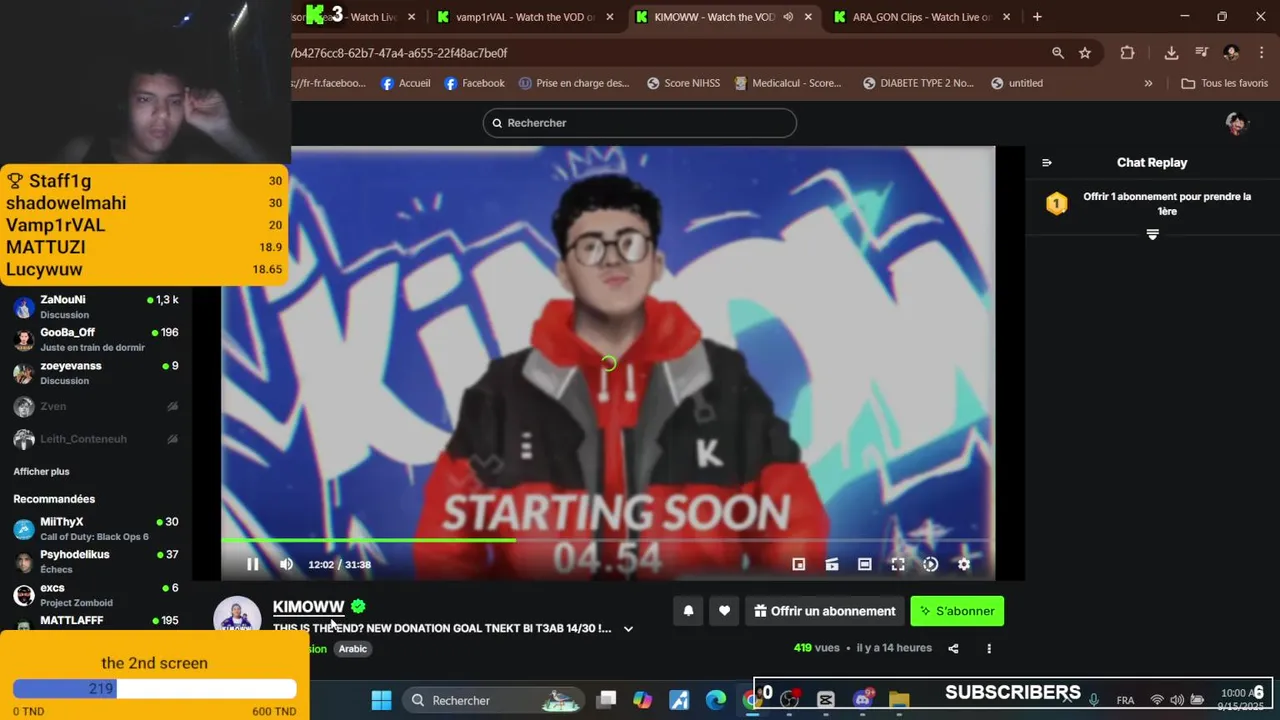Image resolution: width=1280 pixels, height=720 pixels.
Task: Close the ARA_GON Clips tab
Action: (1006, 17)
